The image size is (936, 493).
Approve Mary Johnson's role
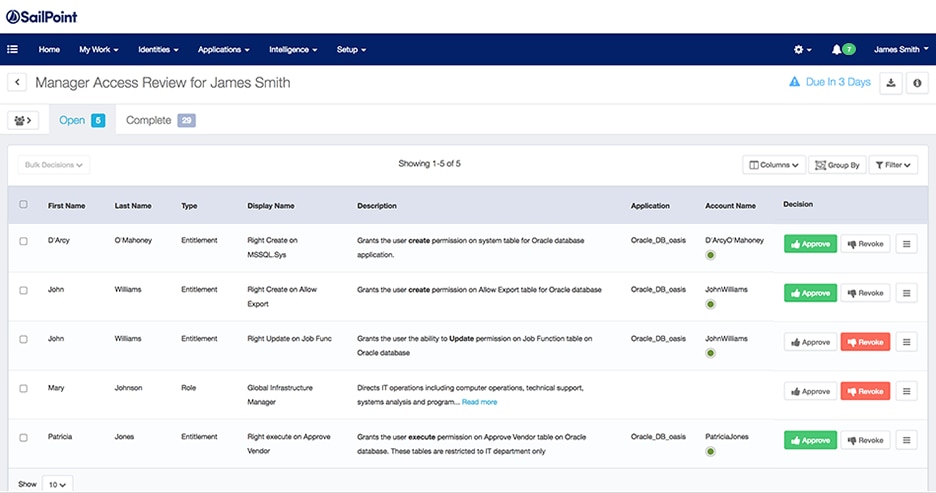tap(810, 392)
